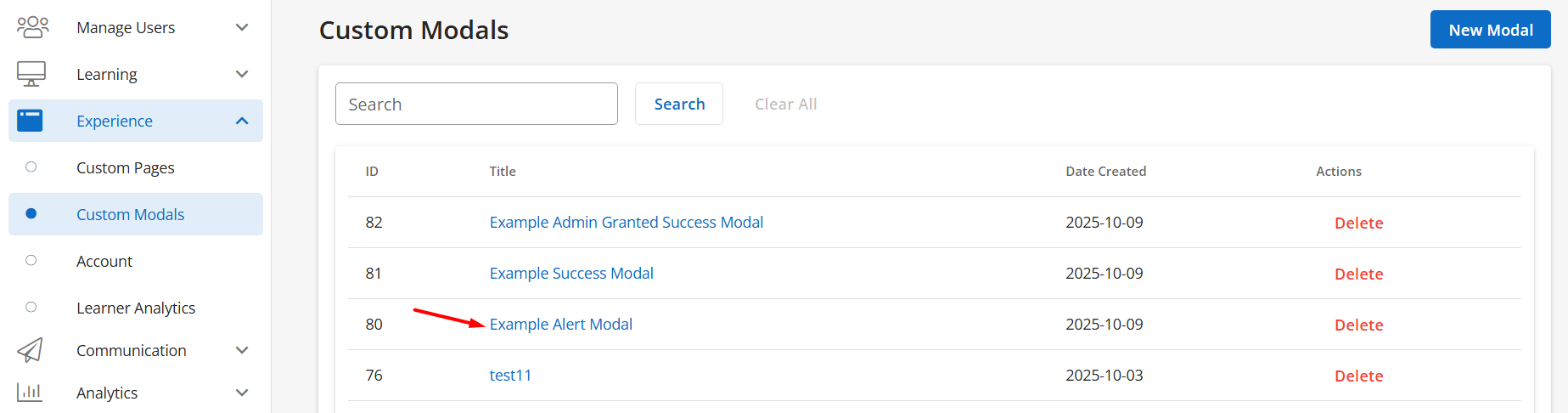Select the Account radio bullet
Image resolution: width=1568 pixels, height=413 pixels.
coord(31,261)
